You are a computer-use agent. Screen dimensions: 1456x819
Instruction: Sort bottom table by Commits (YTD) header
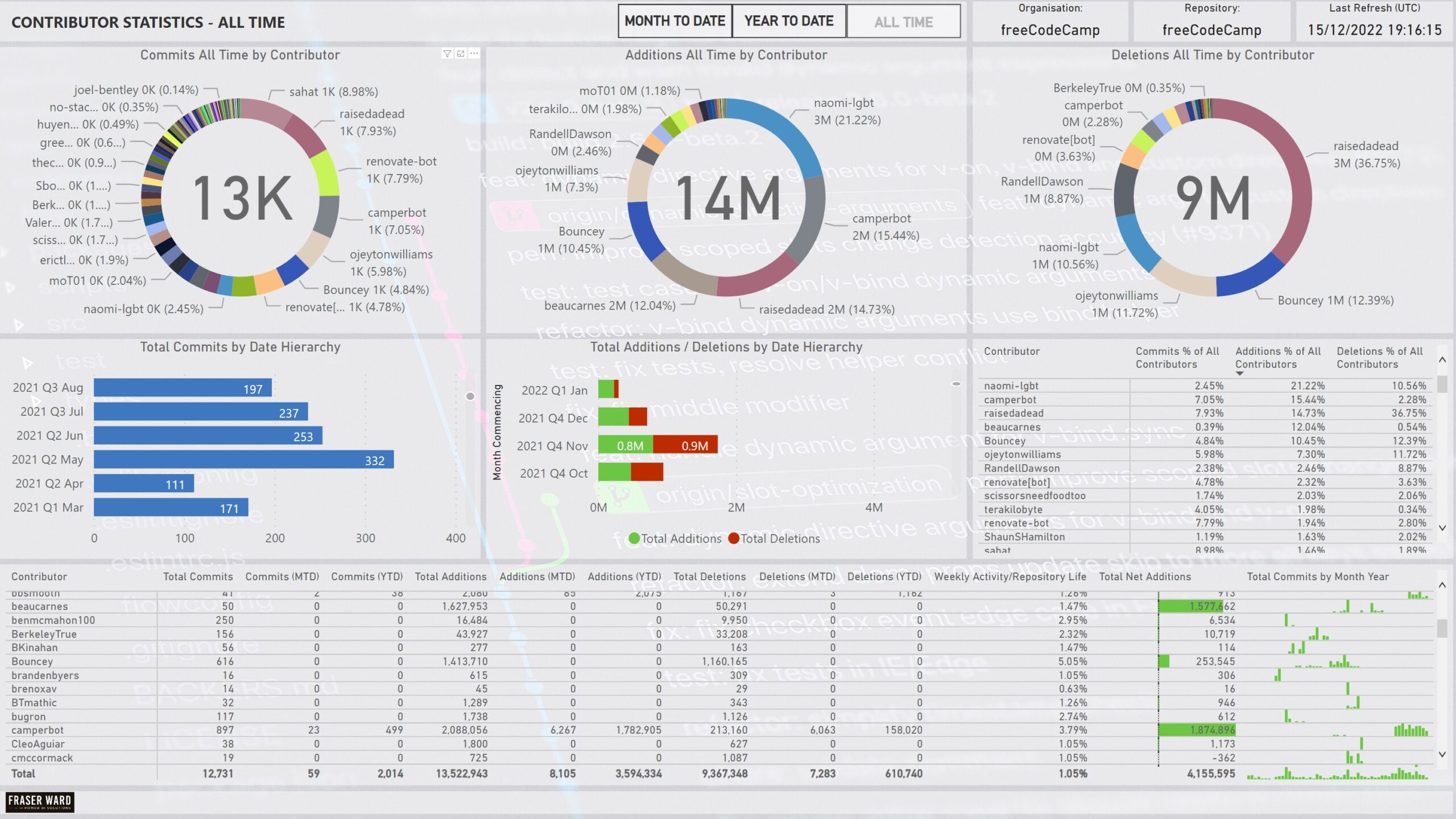coord(367,576)
